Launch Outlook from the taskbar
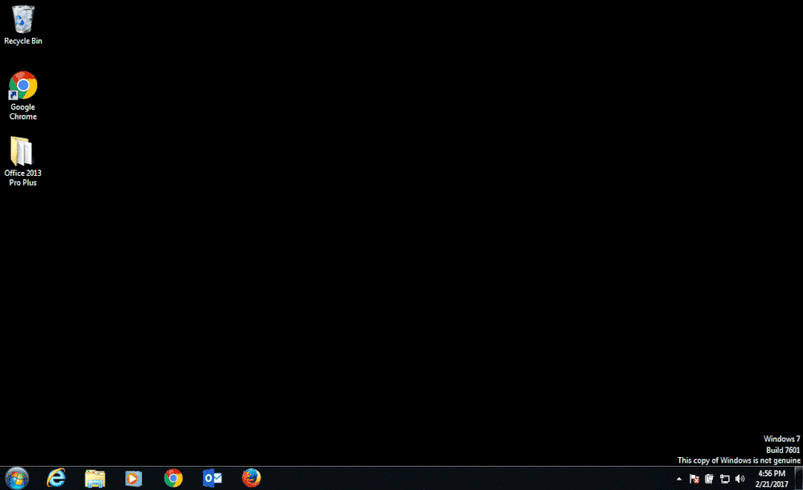The height and width of the screenshot is (490, 803). 212,478
